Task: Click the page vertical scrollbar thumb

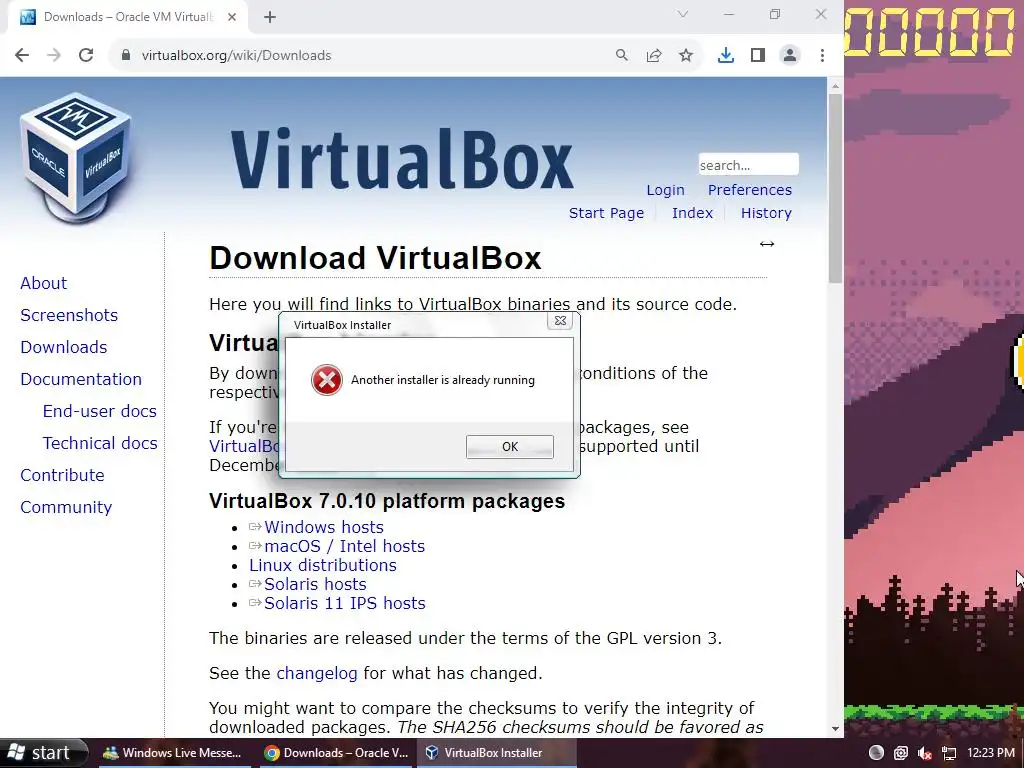Action: pos(835,188)
